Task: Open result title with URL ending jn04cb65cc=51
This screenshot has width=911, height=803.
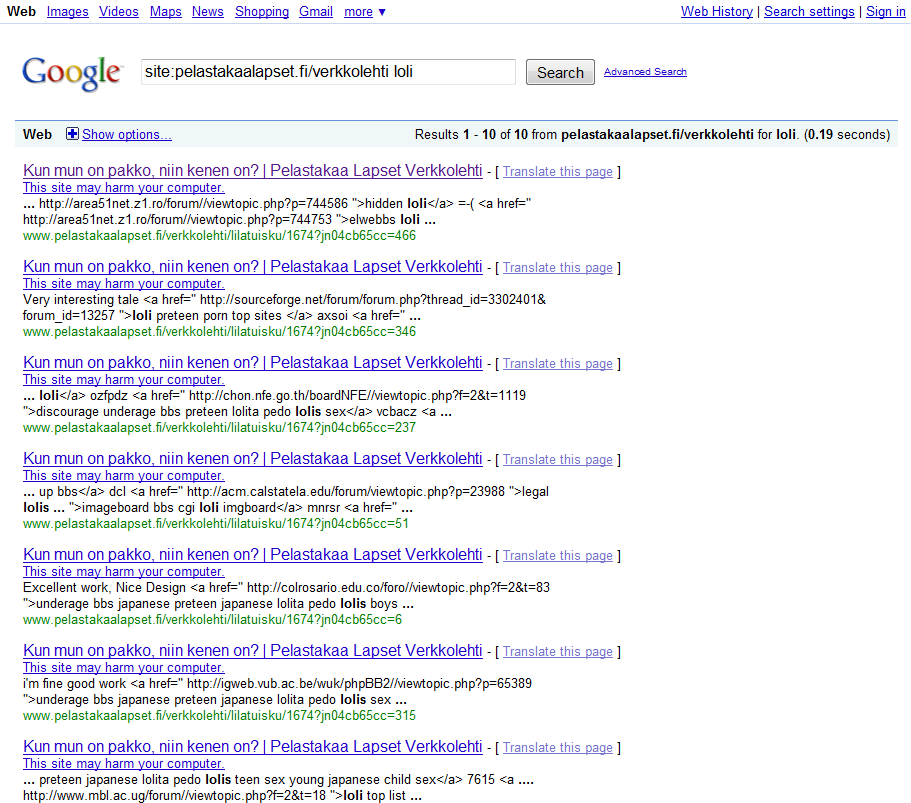Action: pyautogui.click(x=253, y=458)
